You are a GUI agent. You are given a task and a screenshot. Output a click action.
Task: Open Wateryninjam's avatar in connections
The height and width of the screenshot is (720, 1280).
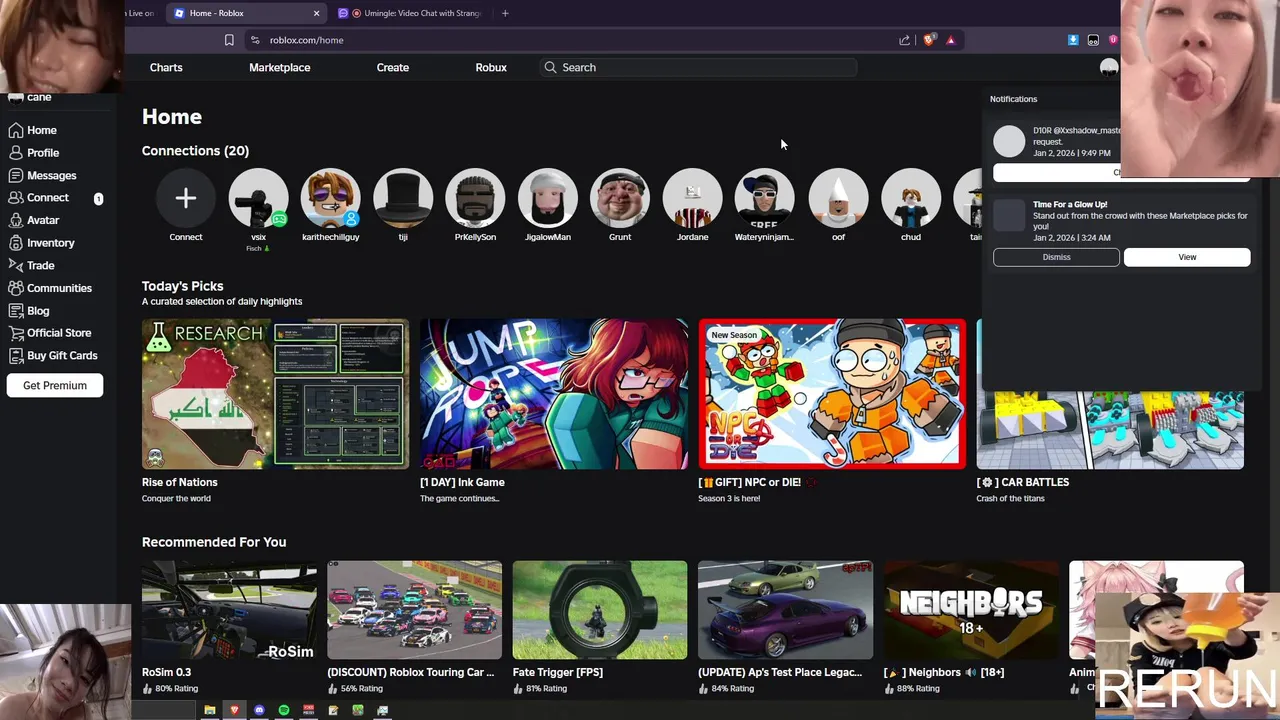click(765, 198)
